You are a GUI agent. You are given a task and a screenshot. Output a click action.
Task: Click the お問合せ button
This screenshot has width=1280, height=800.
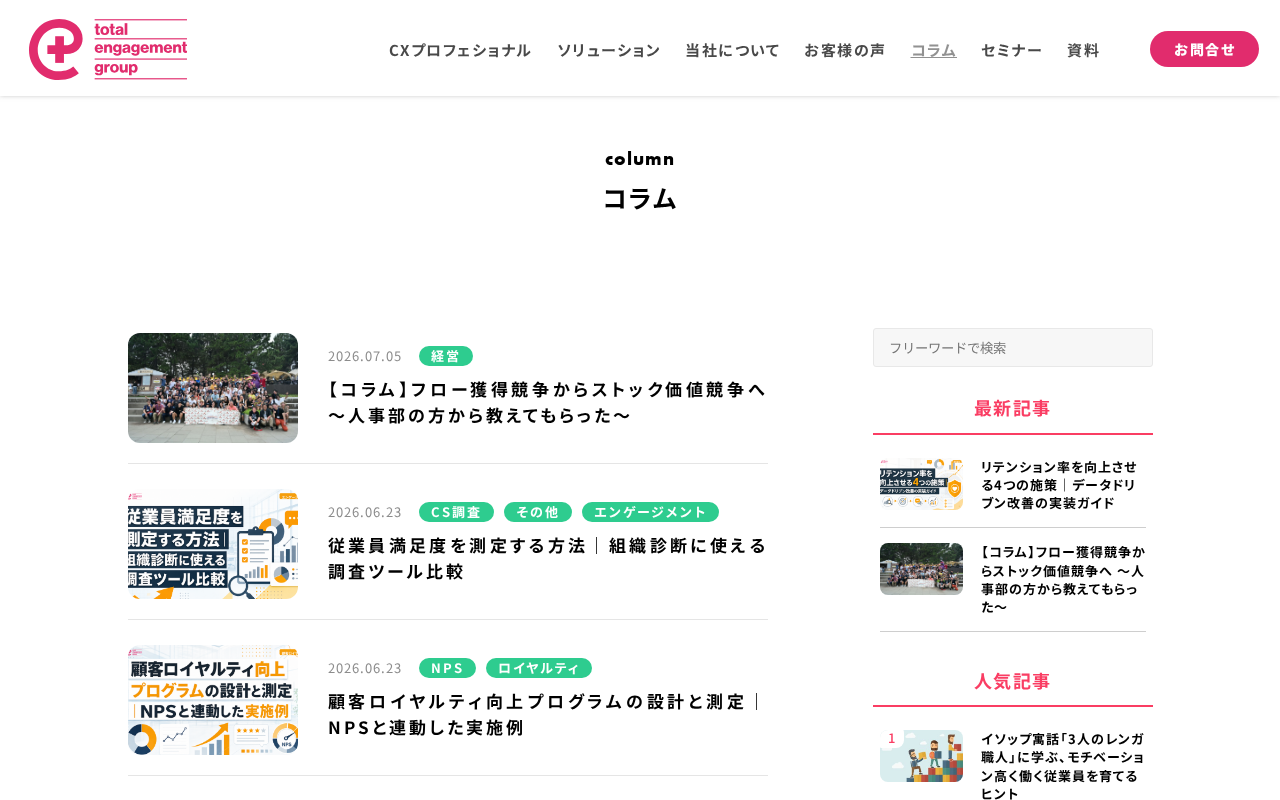pos(1204,49)
